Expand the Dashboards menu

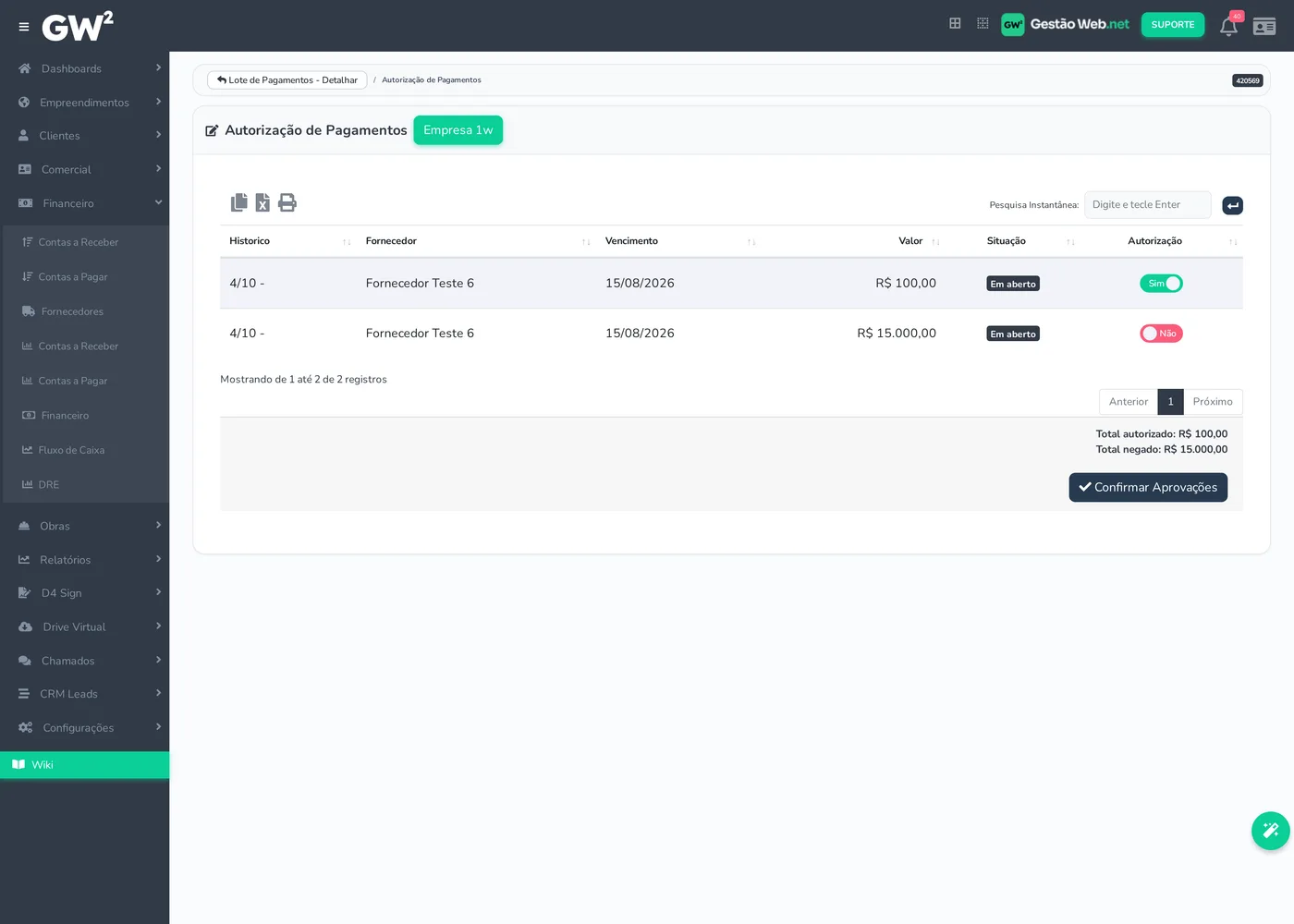[x=85, y=68]
